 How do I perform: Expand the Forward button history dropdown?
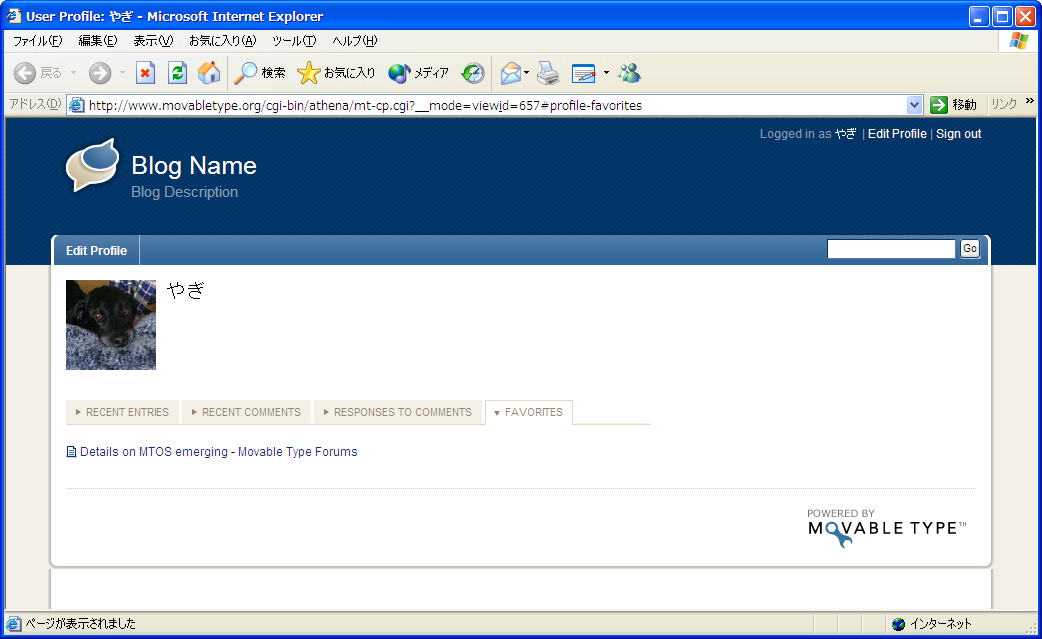(x=123, y=73)
